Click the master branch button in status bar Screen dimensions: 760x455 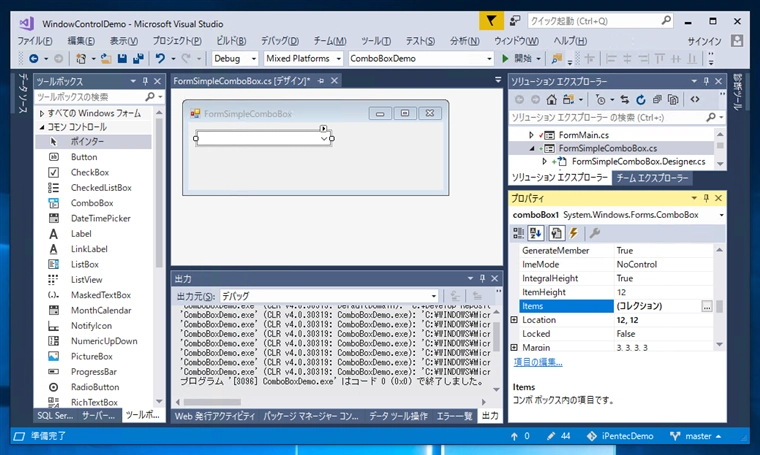coord(696,436)
